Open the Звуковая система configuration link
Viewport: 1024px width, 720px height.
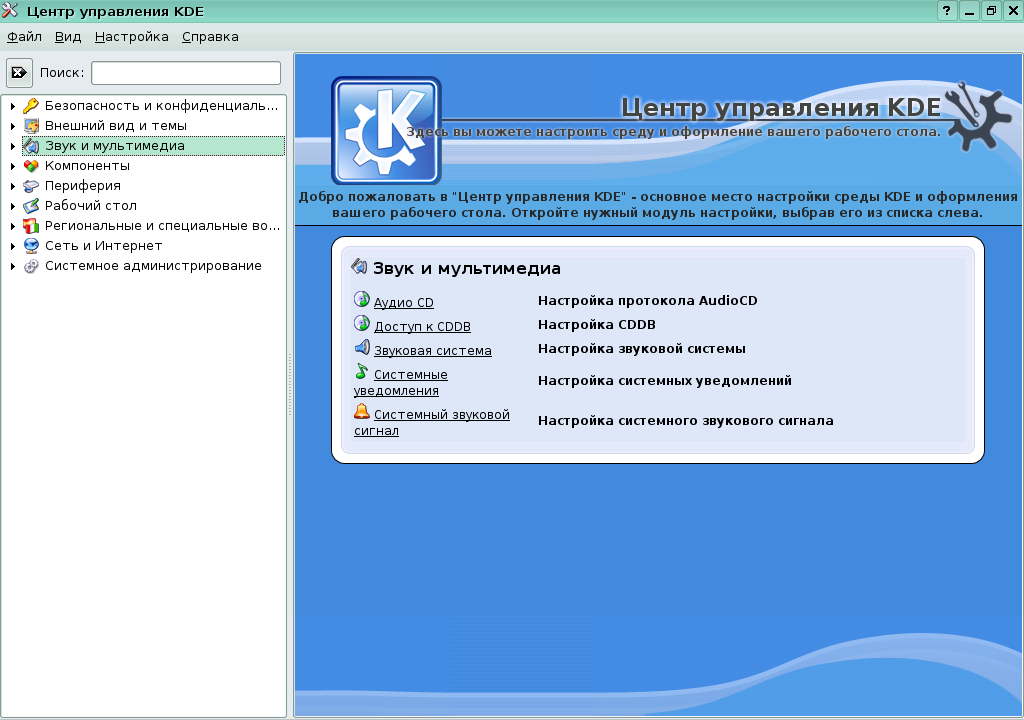432,349
